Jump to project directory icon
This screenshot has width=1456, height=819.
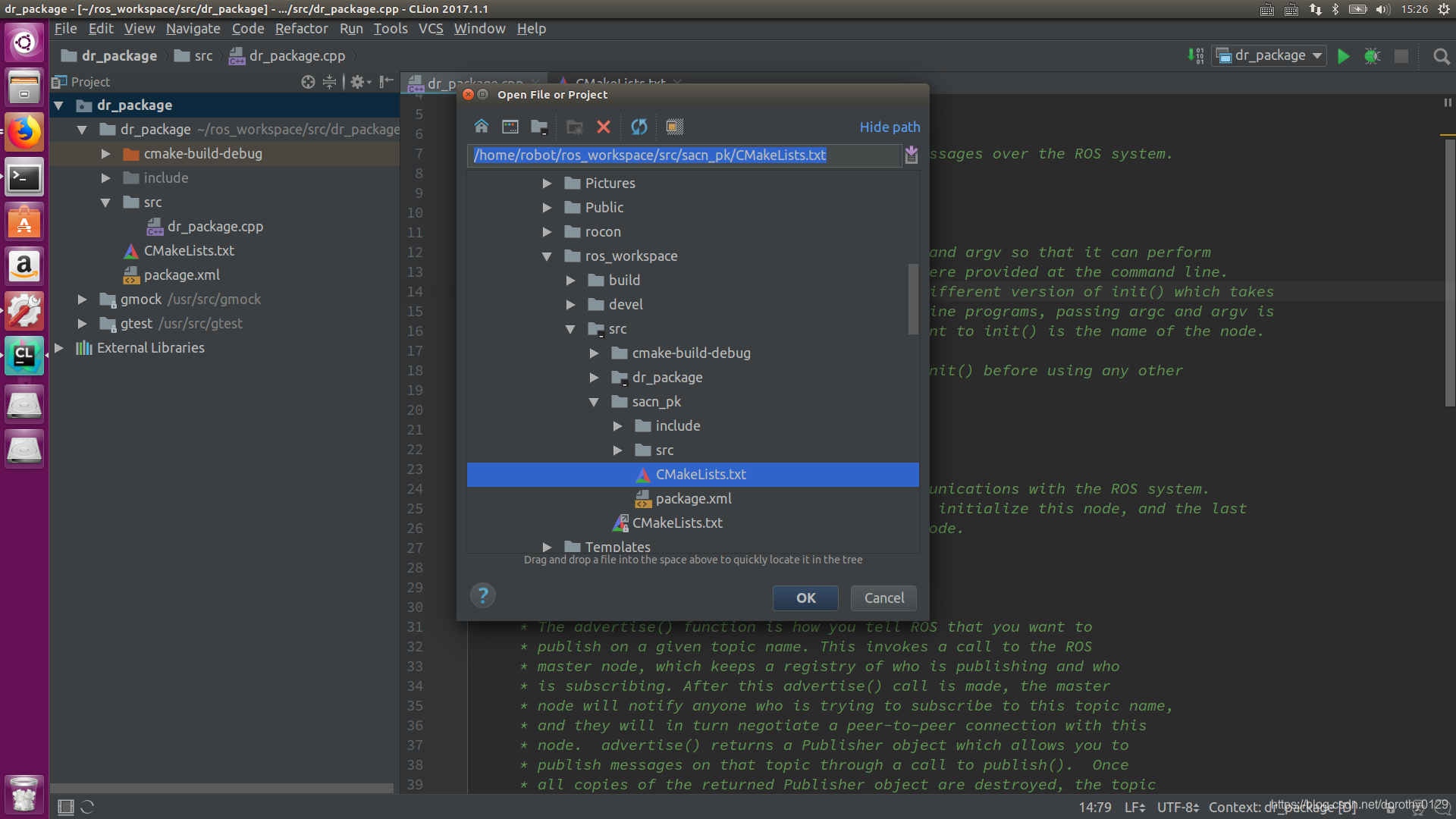(539, 127)
